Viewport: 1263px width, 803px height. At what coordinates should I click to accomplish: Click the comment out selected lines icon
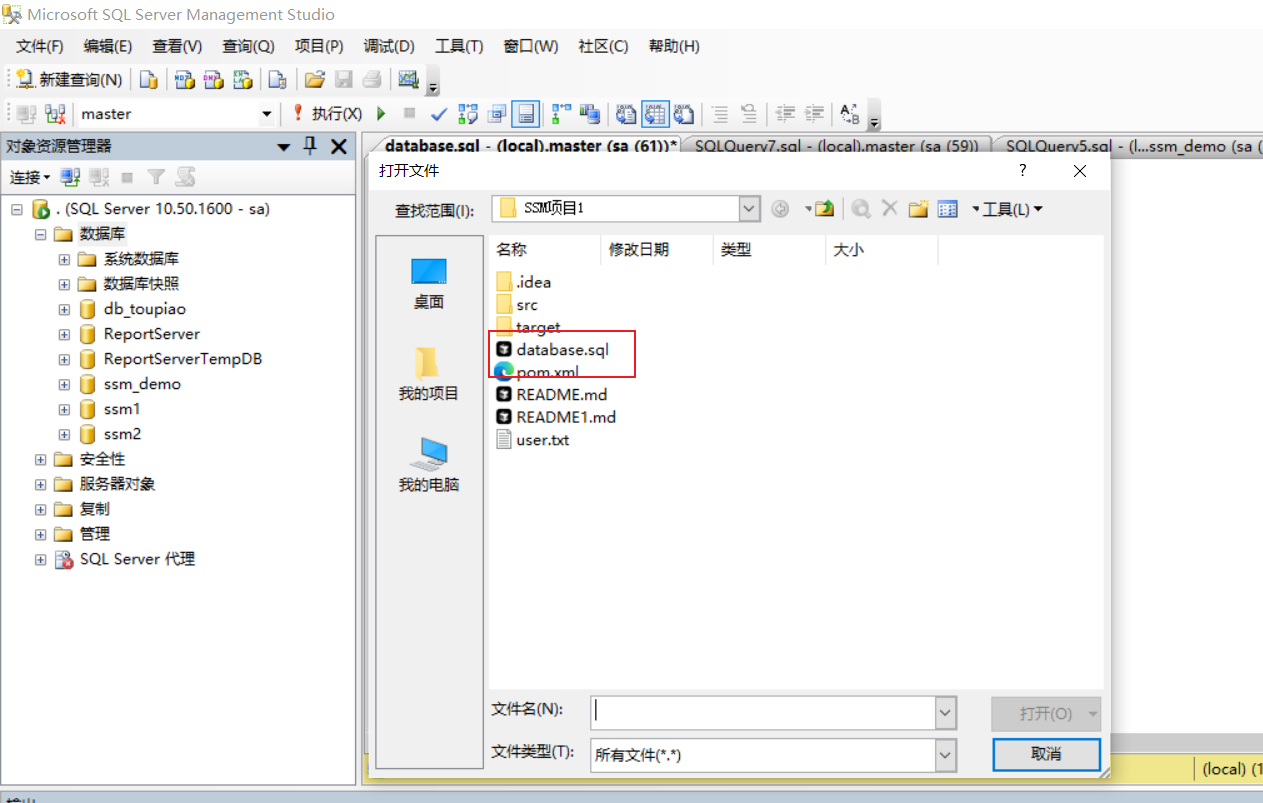click(x=719, y=114)
